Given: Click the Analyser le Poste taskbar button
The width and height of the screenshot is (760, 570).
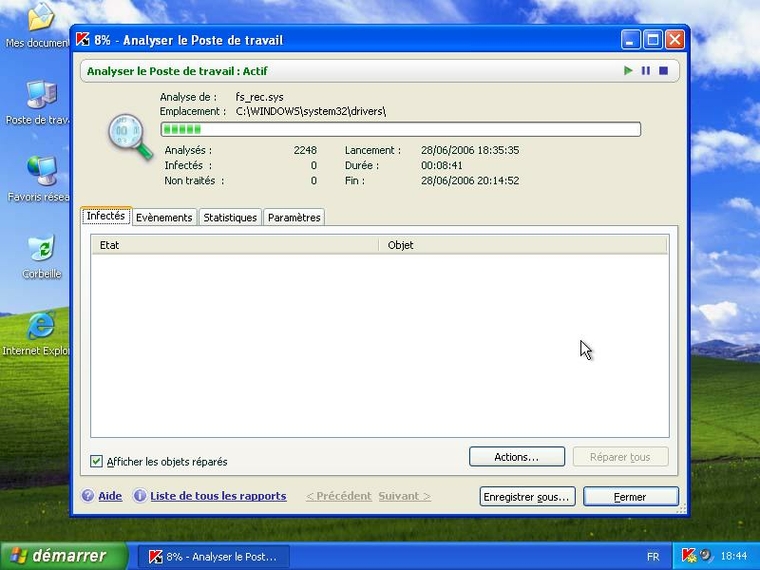Looking at the screenshot, I should (214, 556).
